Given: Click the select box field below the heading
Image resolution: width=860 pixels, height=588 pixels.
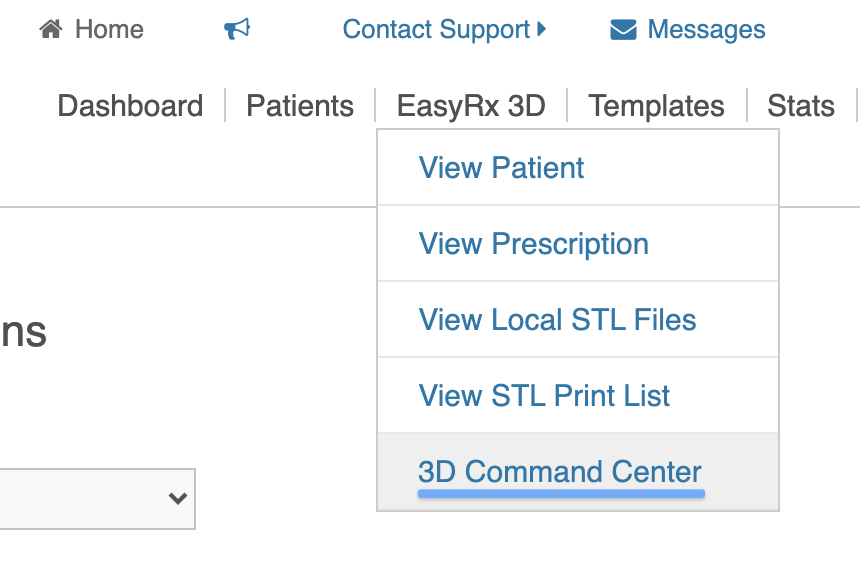Looking at the screenshot, I should (97, 499).
